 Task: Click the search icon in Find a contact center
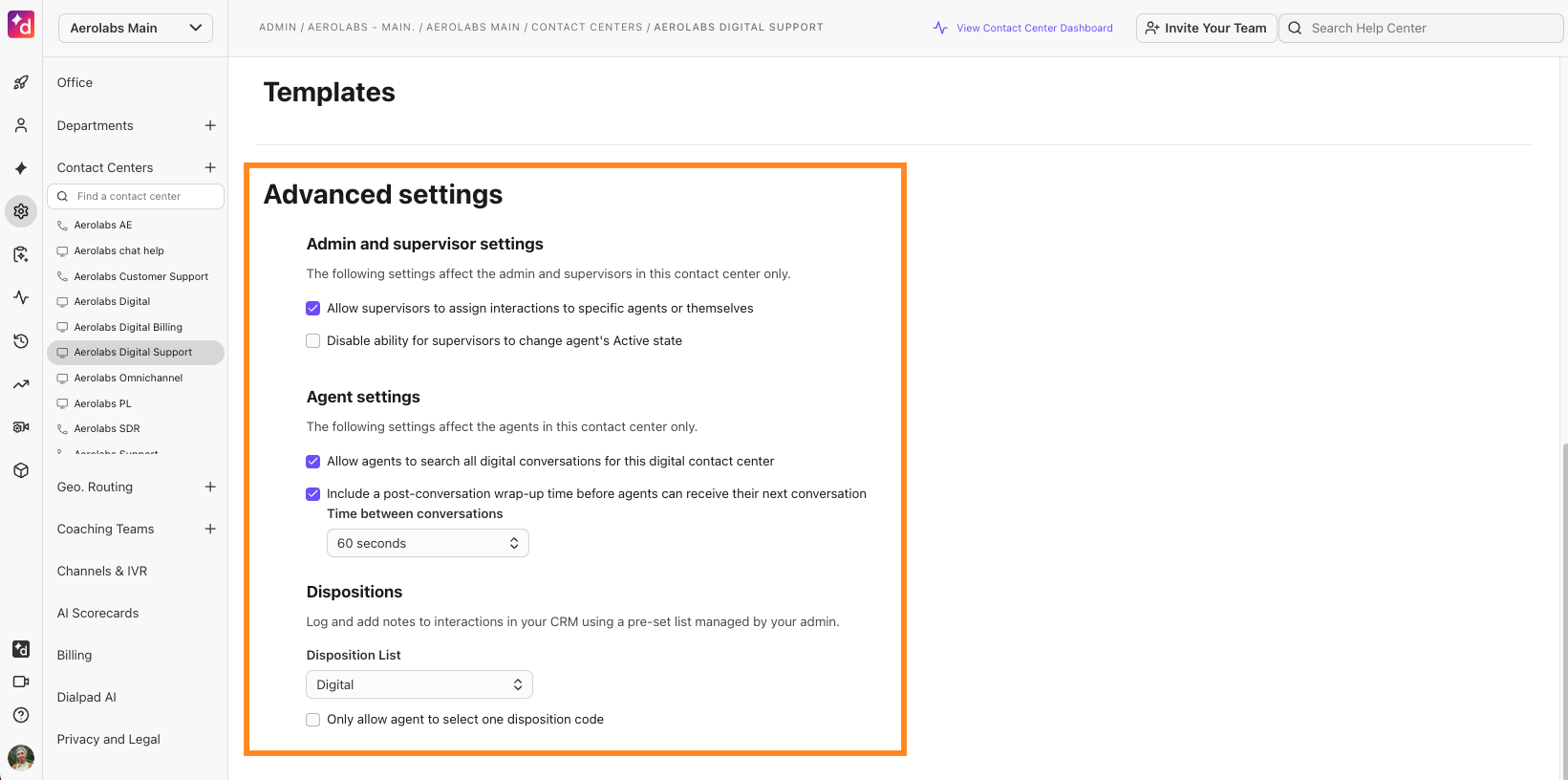63,196
